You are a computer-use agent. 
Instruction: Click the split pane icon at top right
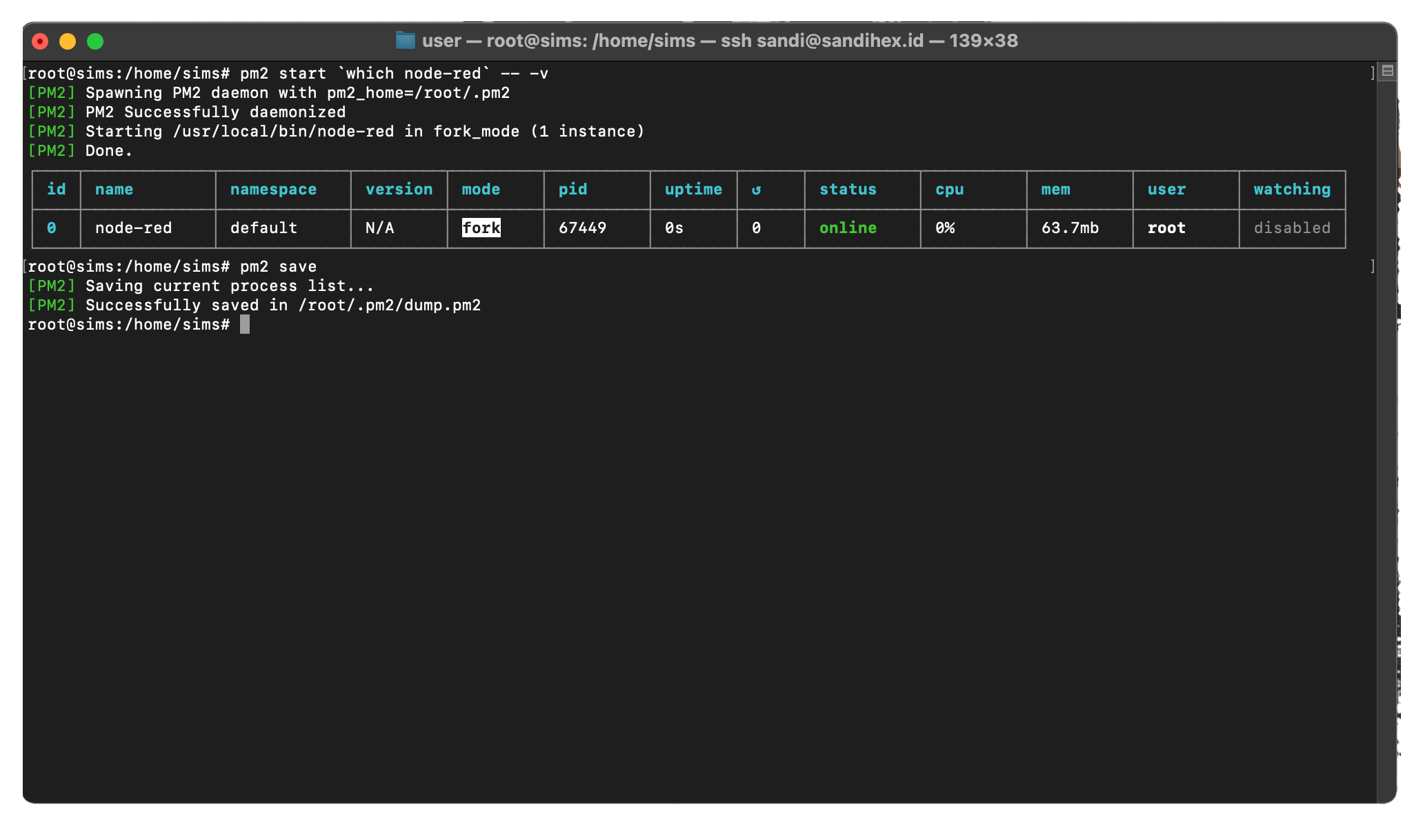tap(1387, 70)
